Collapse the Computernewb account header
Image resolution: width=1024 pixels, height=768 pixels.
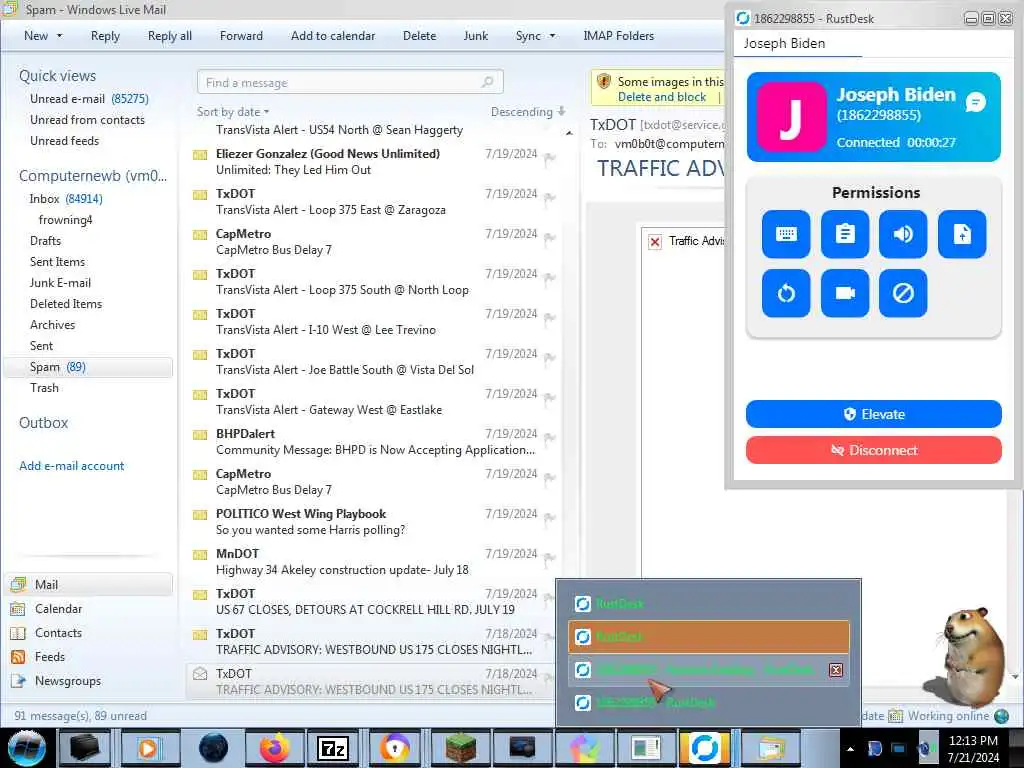(93, 176)
